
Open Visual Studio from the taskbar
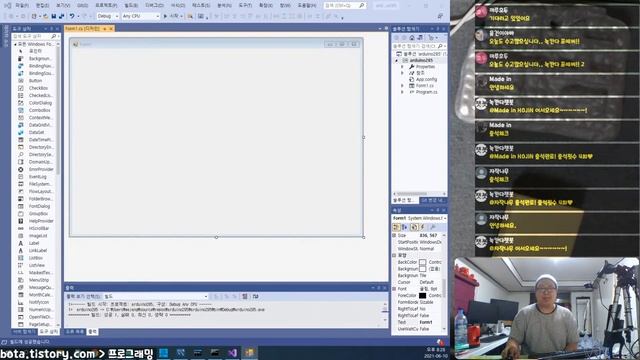point(233,353)
